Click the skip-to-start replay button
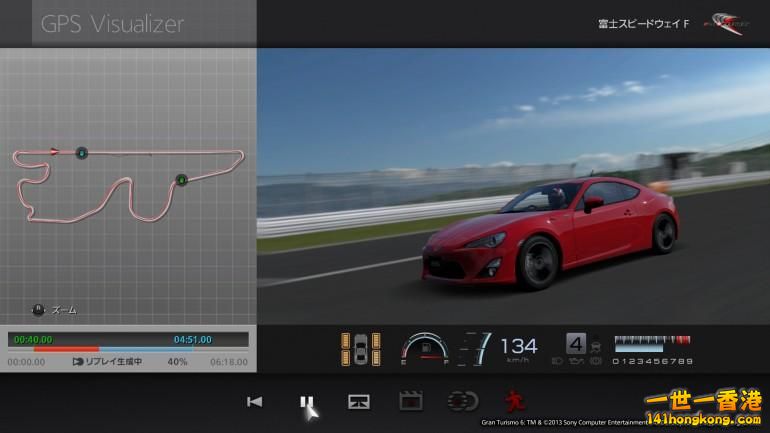 (x=255, y=402)
